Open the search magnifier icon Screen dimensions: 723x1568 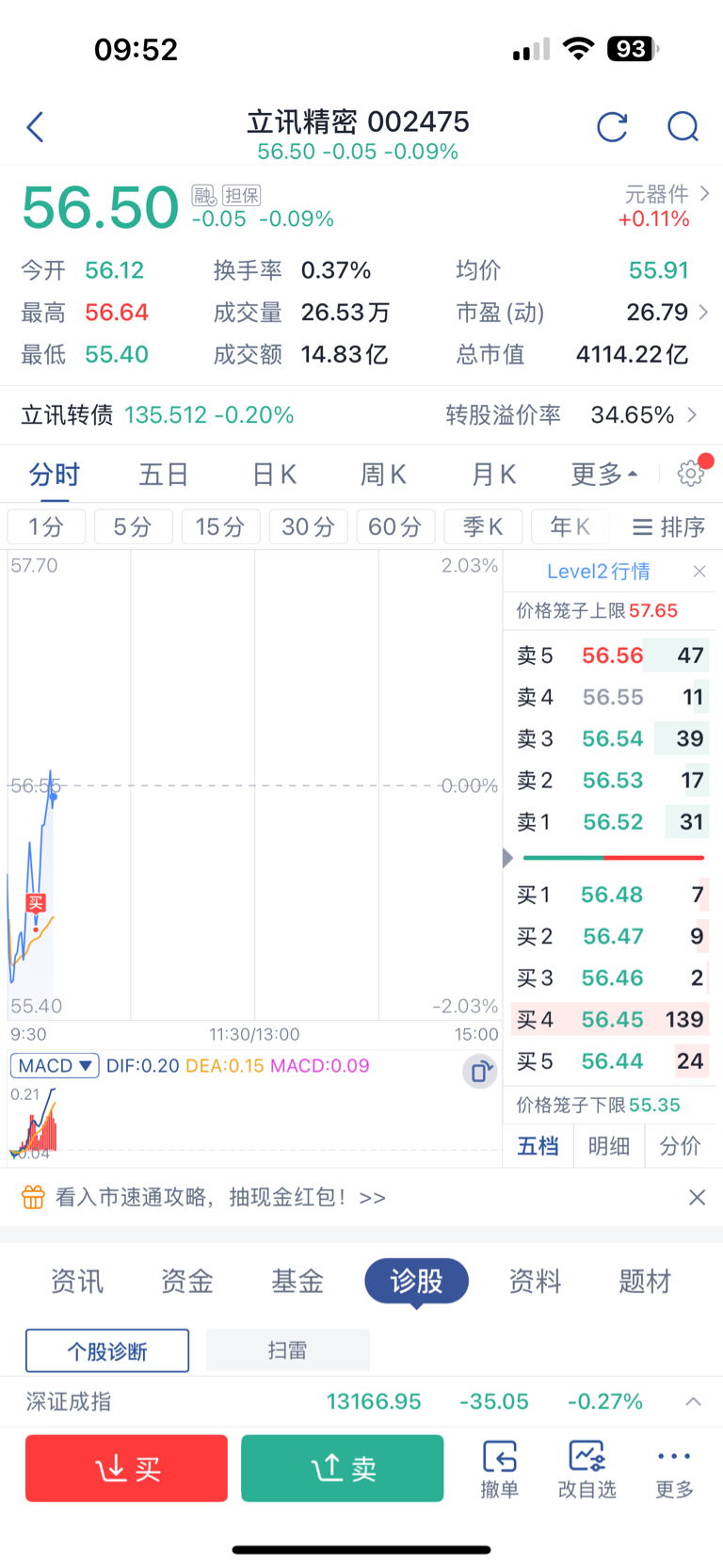tap(683, 127)
